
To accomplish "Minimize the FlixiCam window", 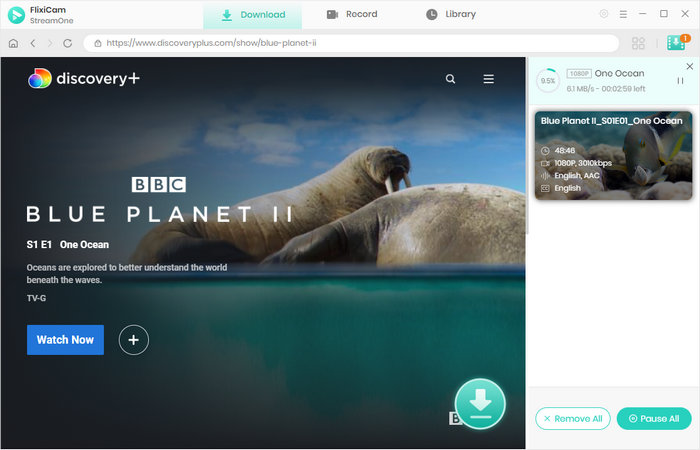I will point(642,14).
